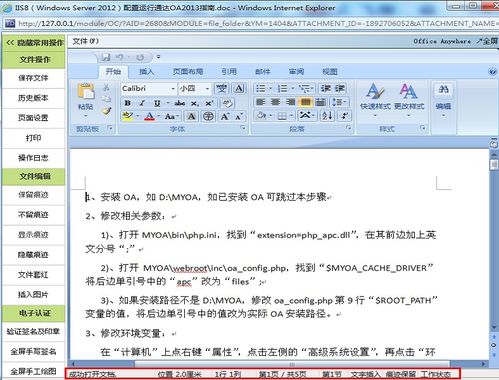Click the sort A-Z icon in the paragraph group
This screenshot has width=499, height=380.
click(x=327, y=116)
